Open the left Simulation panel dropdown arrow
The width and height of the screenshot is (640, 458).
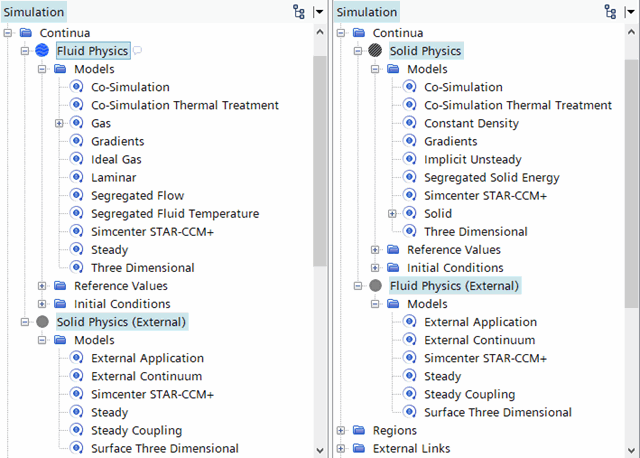coord(319,12)
